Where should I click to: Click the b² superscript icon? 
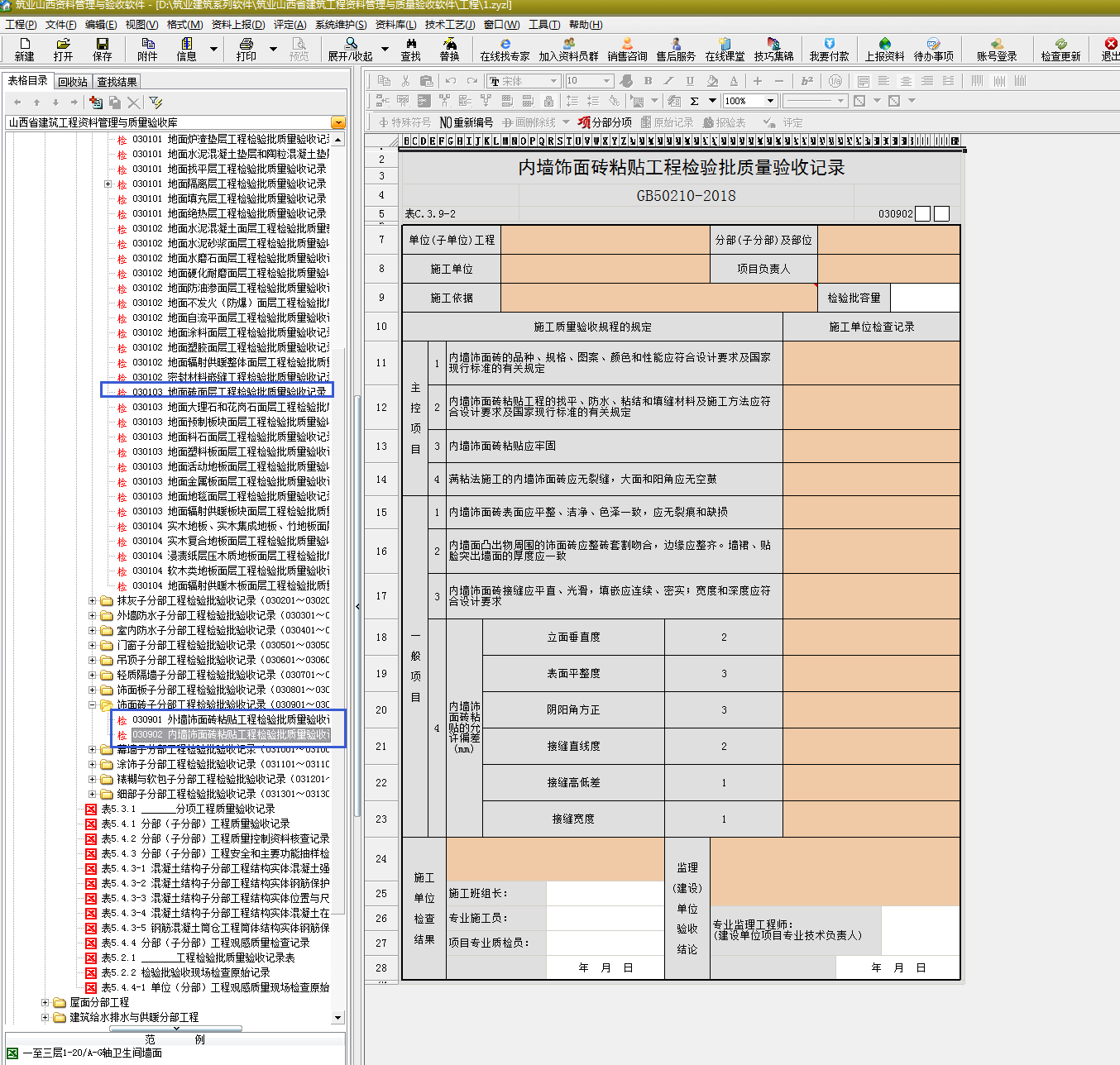807,80
